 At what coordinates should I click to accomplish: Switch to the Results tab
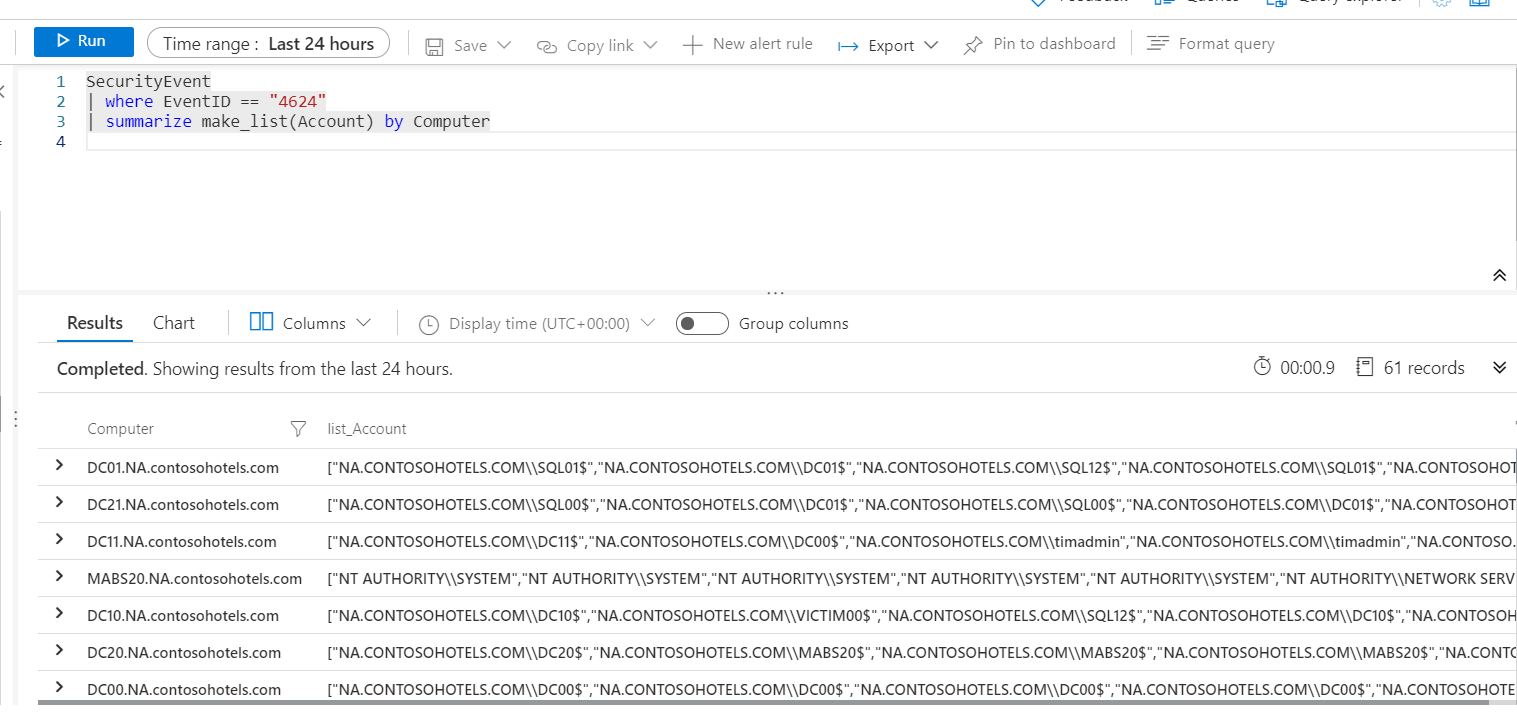coord(95,323)
